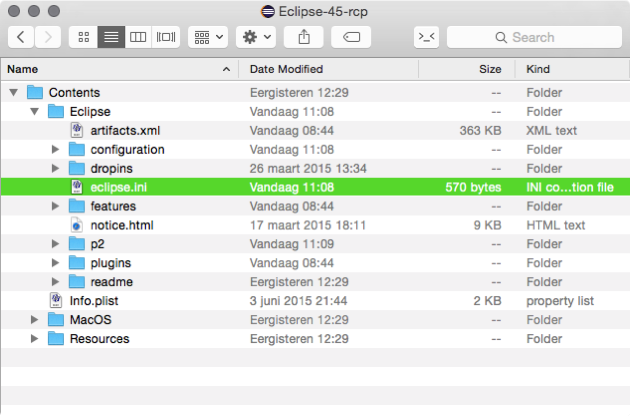
Task: Open the gear Action menu
Action: click(x=256, y=37)
